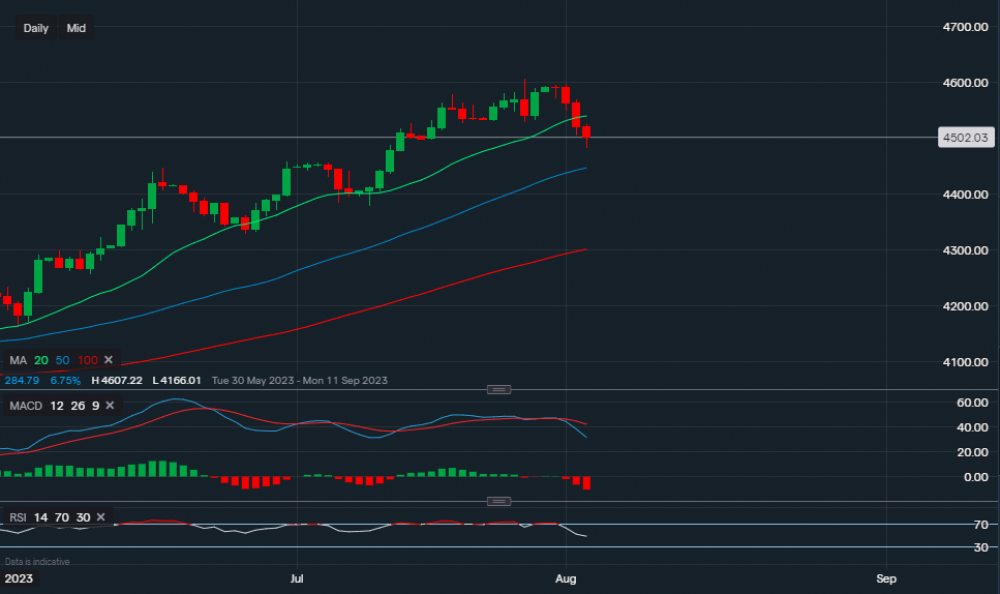Select the Mid price display tab
Image resolution: width=1000 pixels, height=594 pixels.
[75, 28]
